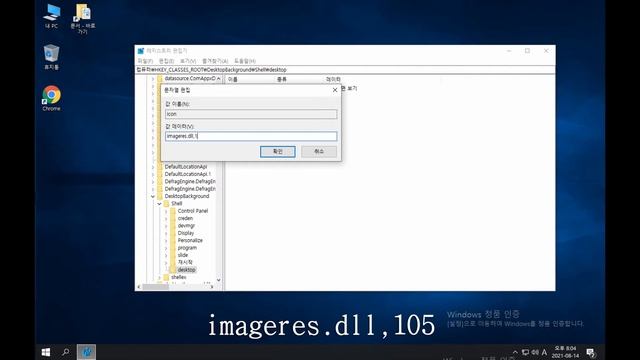640x360 pixels.
Task: Select the DefaultLocationApi registry key
Action: (186, 167)
